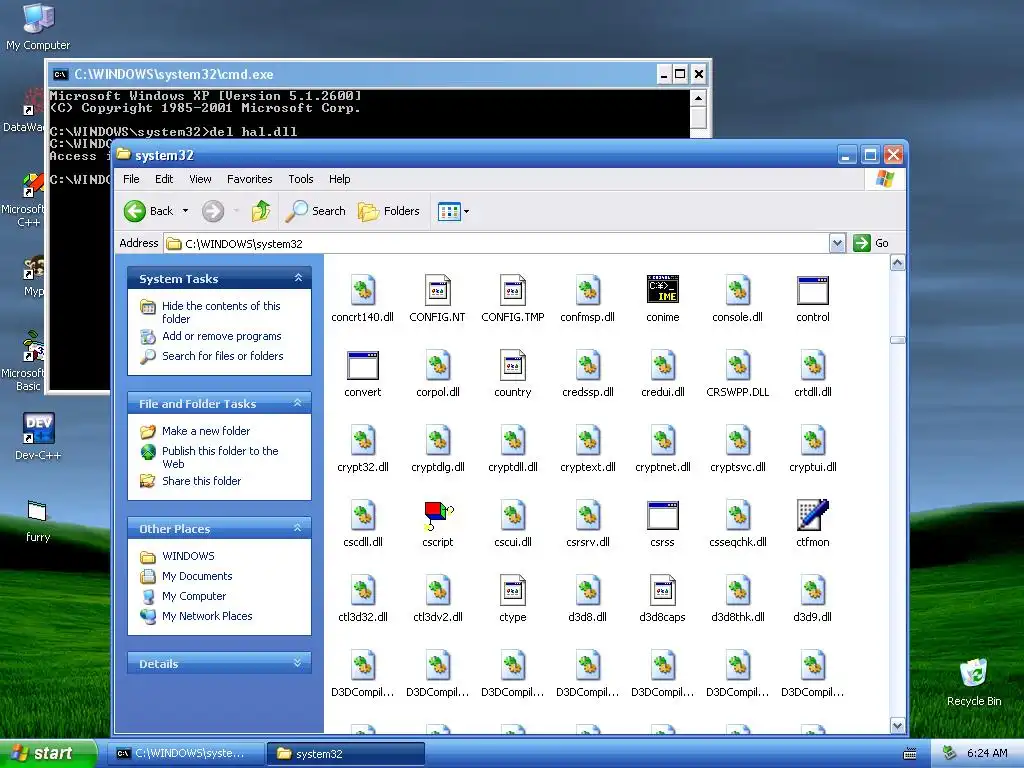Select the crypt32.dll file icon
The image size is (1024, 768).
(362, 441)
